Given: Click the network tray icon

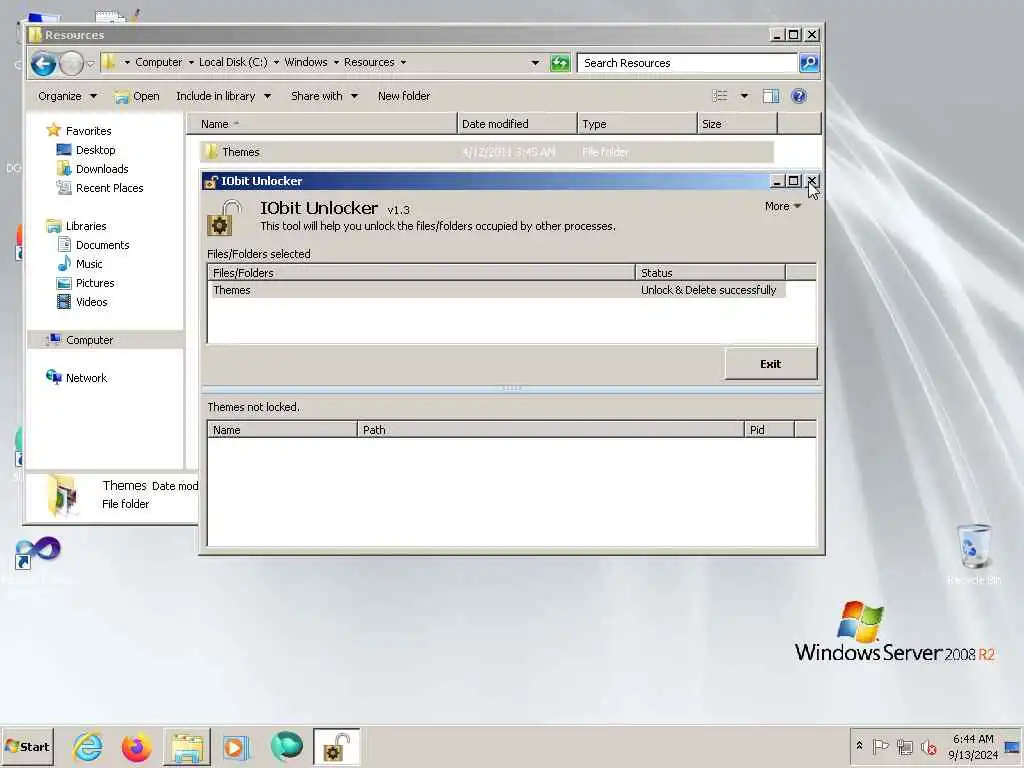Looking at the screenshot, I should click(904, 746).
